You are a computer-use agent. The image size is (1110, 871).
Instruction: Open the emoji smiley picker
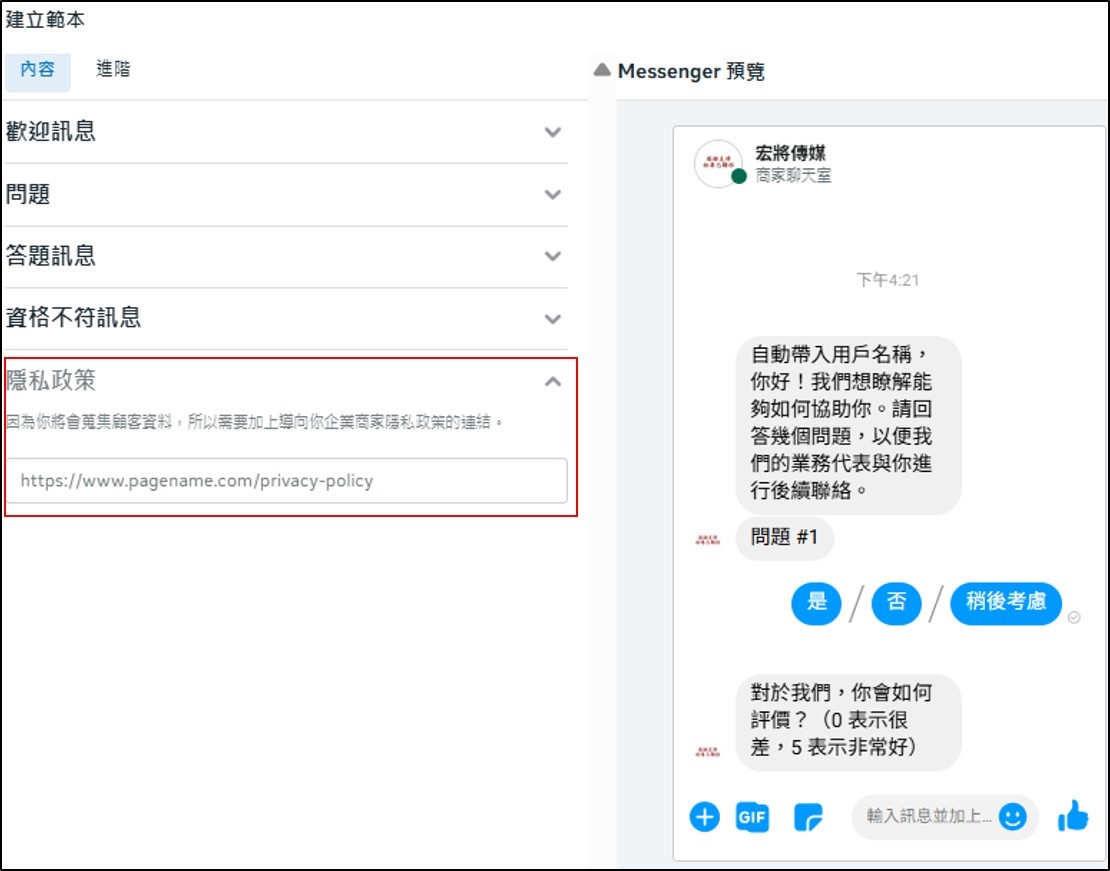(x=1013, y=817)
